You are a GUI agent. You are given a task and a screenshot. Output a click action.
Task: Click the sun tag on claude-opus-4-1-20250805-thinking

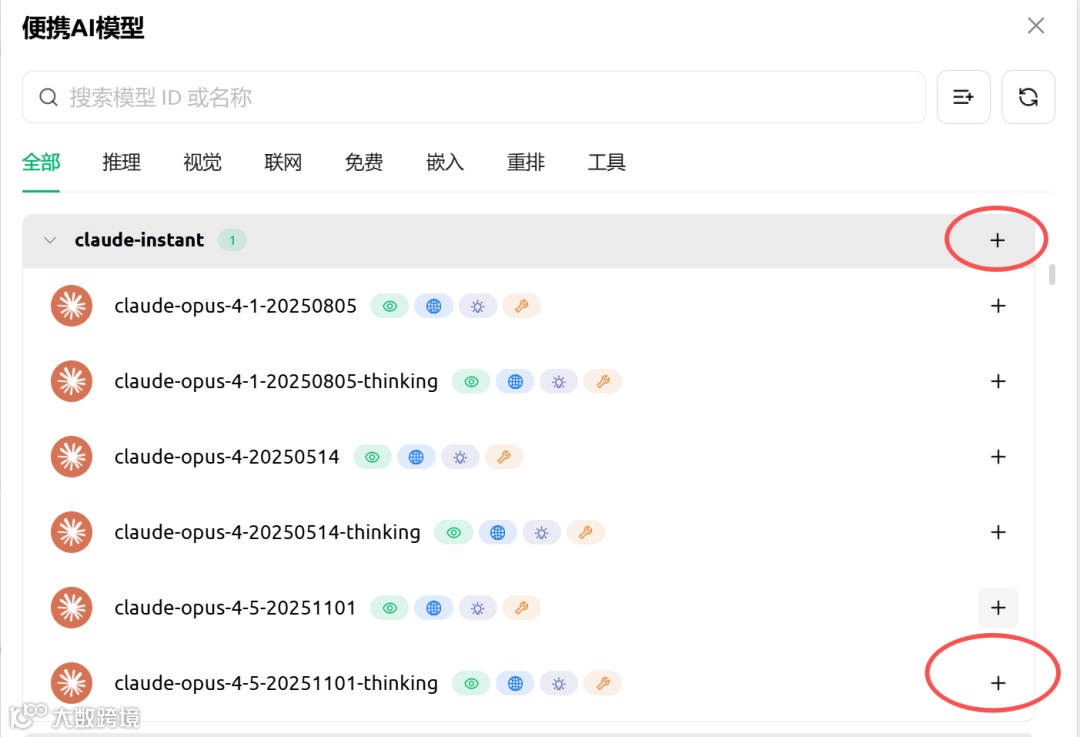click(x=559, y=382)
